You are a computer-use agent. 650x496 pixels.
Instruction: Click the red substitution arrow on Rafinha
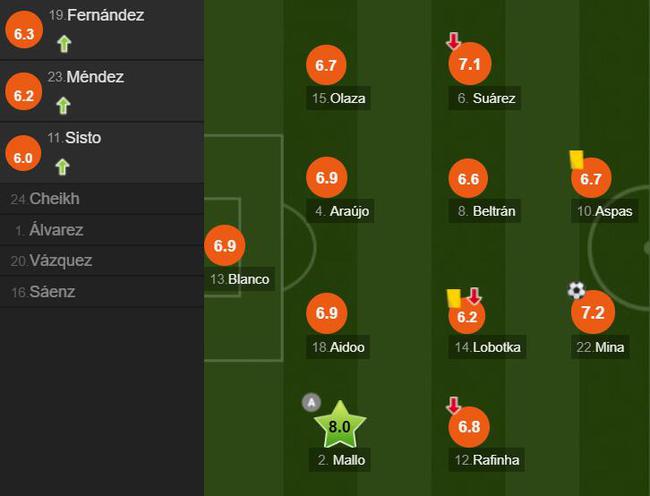point(454,405)
